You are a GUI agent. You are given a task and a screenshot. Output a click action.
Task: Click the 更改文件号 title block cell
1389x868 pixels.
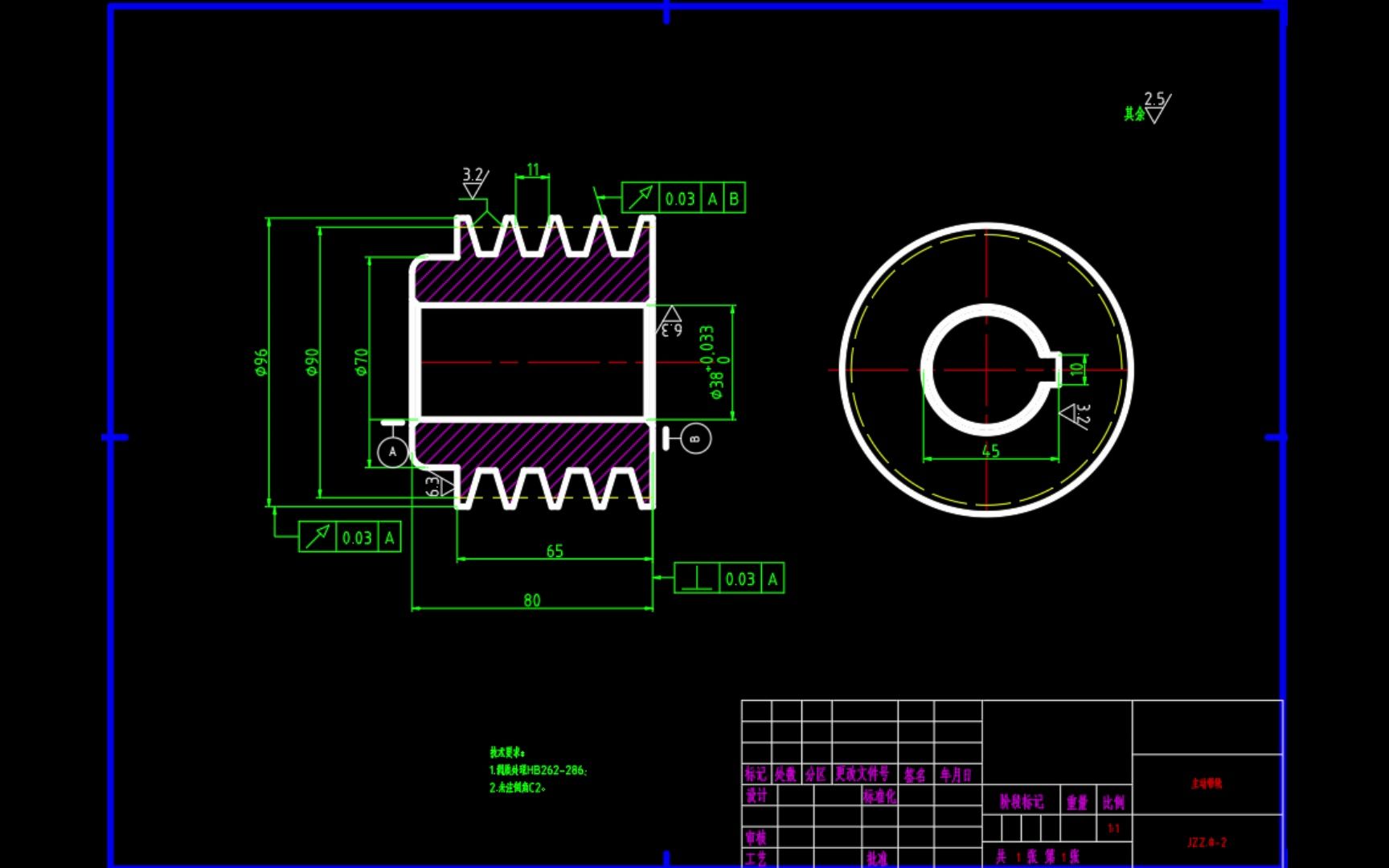click(x=864, y=774)
